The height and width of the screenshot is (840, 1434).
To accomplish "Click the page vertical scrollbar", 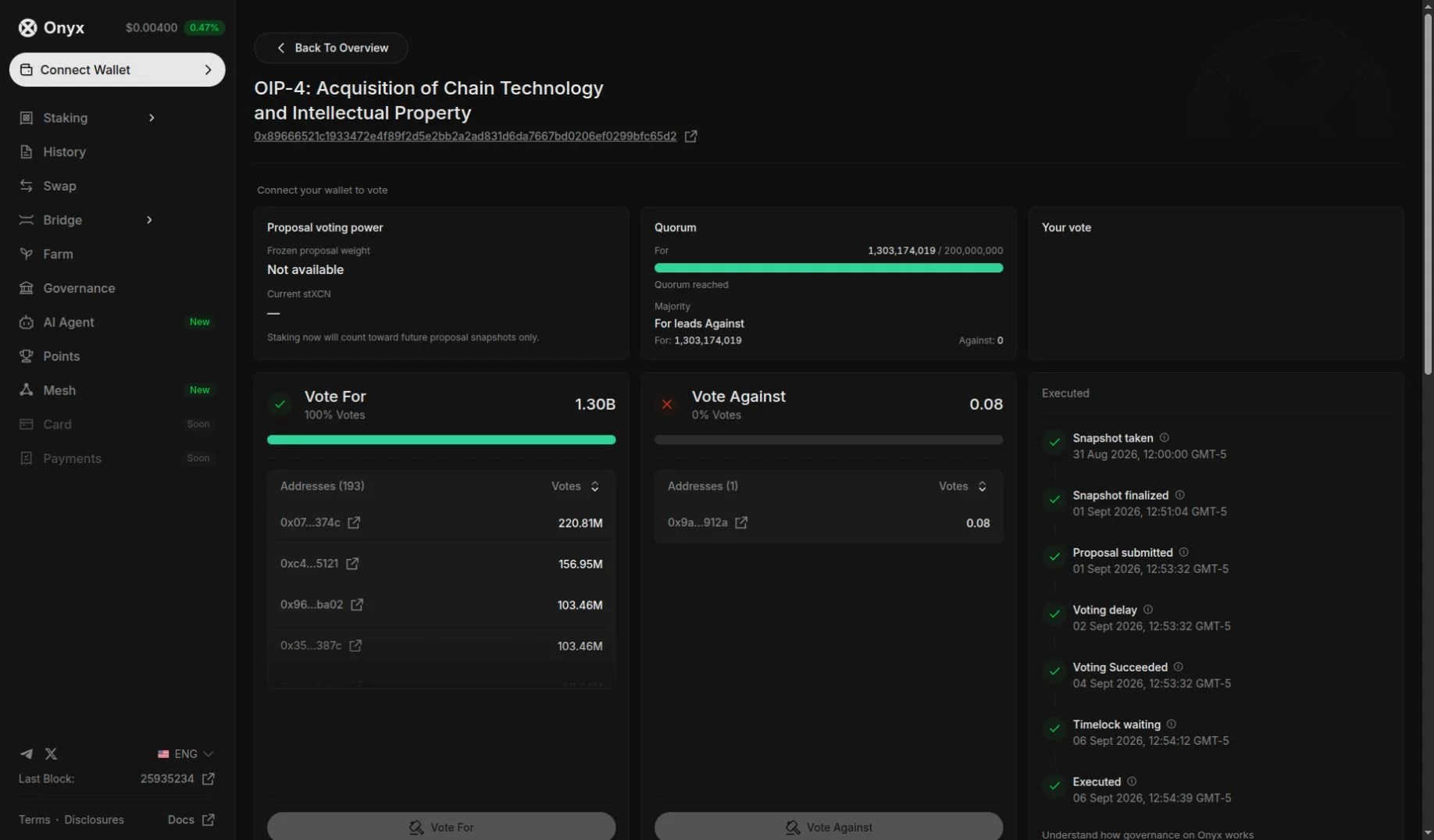I will tap(1427, 194).
